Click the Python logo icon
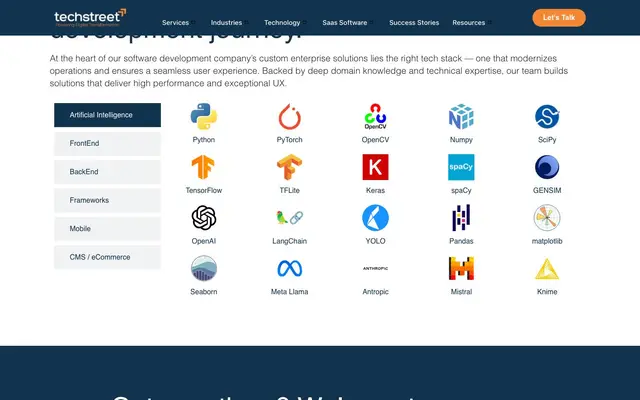The width and height of the screenshot is (640, 400). pyautogui.click(x=204, y=116)
